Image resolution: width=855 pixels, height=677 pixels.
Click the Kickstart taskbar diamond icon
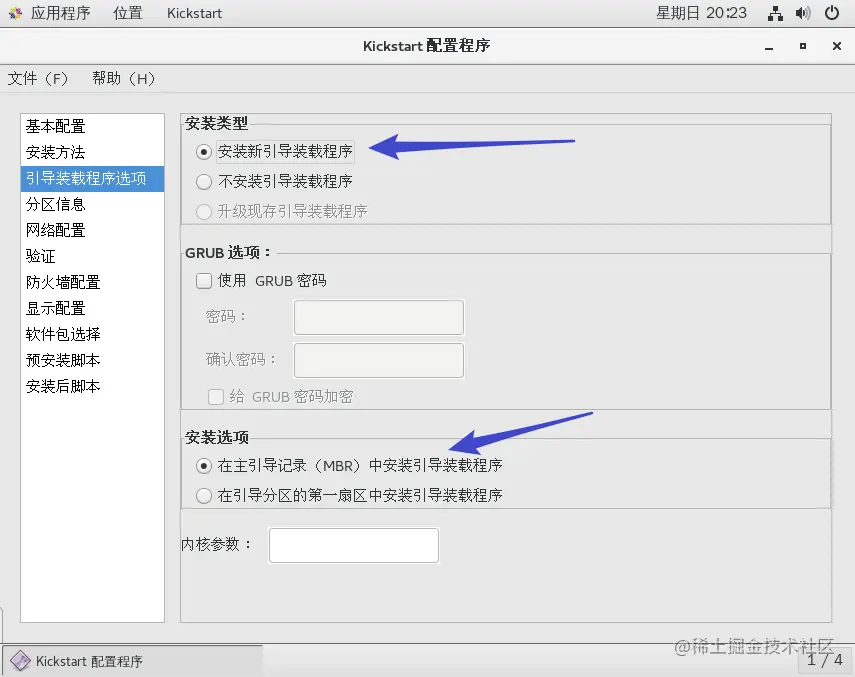click(20, 661)
